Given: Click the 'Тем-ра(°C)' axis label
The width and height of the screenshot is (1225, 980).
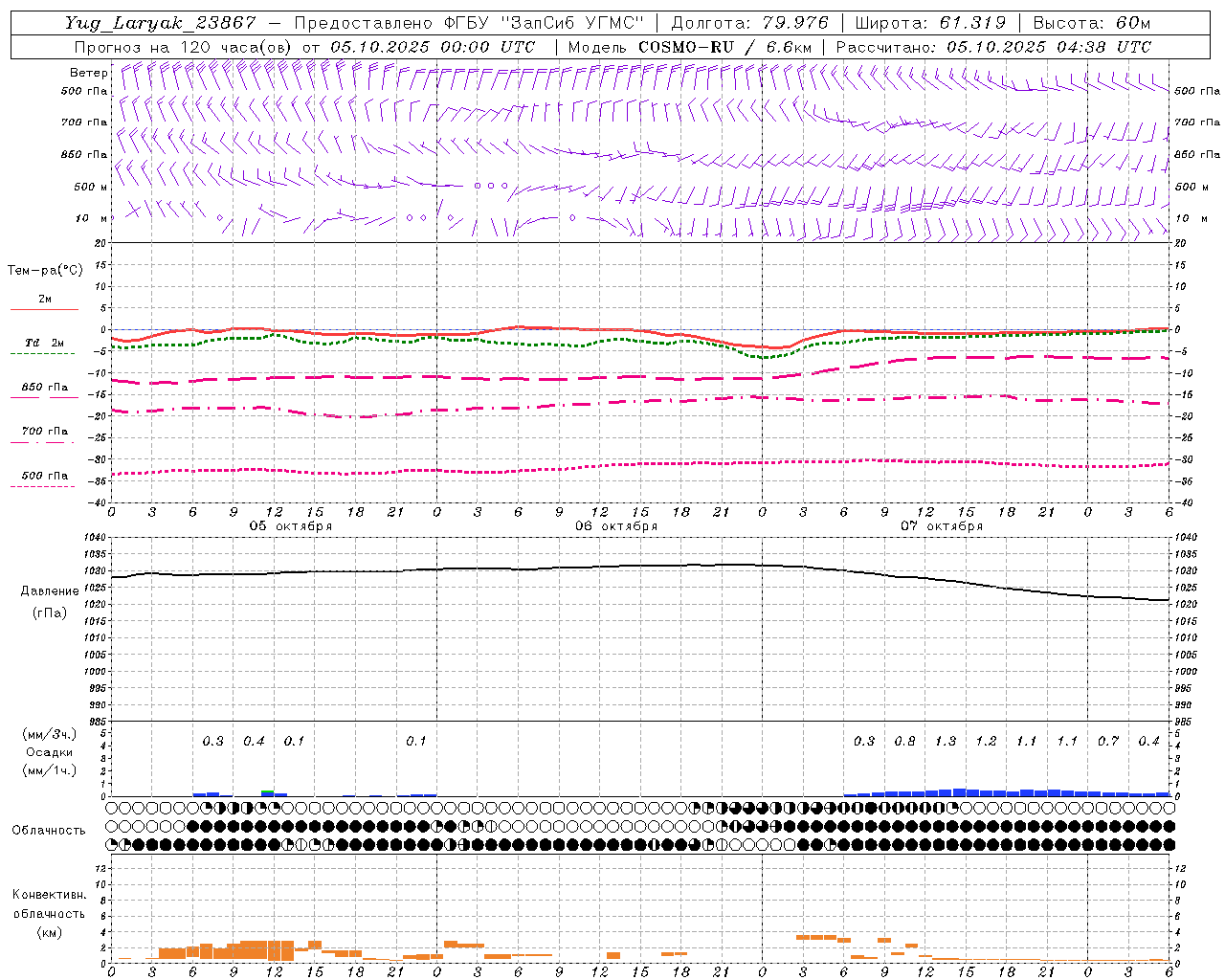Looking at the screenshot, I should tap(45, 271).
